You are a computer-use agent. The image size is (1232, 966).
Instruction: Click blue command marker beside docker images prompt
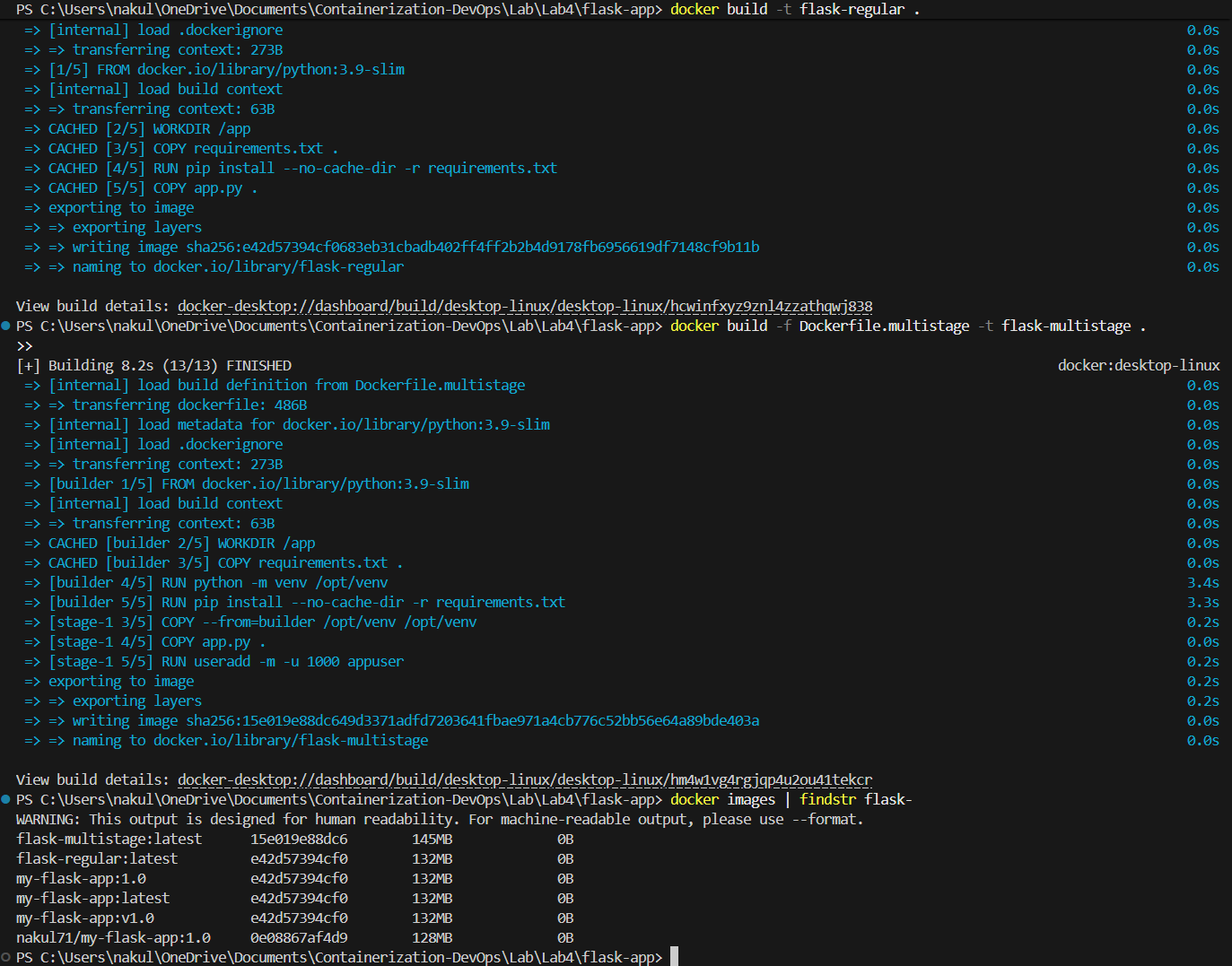[6, 799]
